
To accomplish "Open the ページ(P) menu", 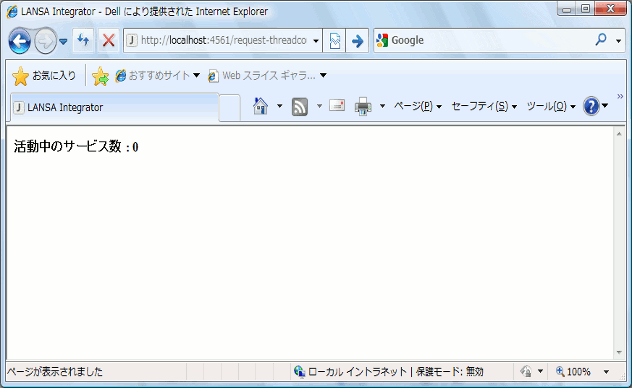I will [x=418, y=106].
